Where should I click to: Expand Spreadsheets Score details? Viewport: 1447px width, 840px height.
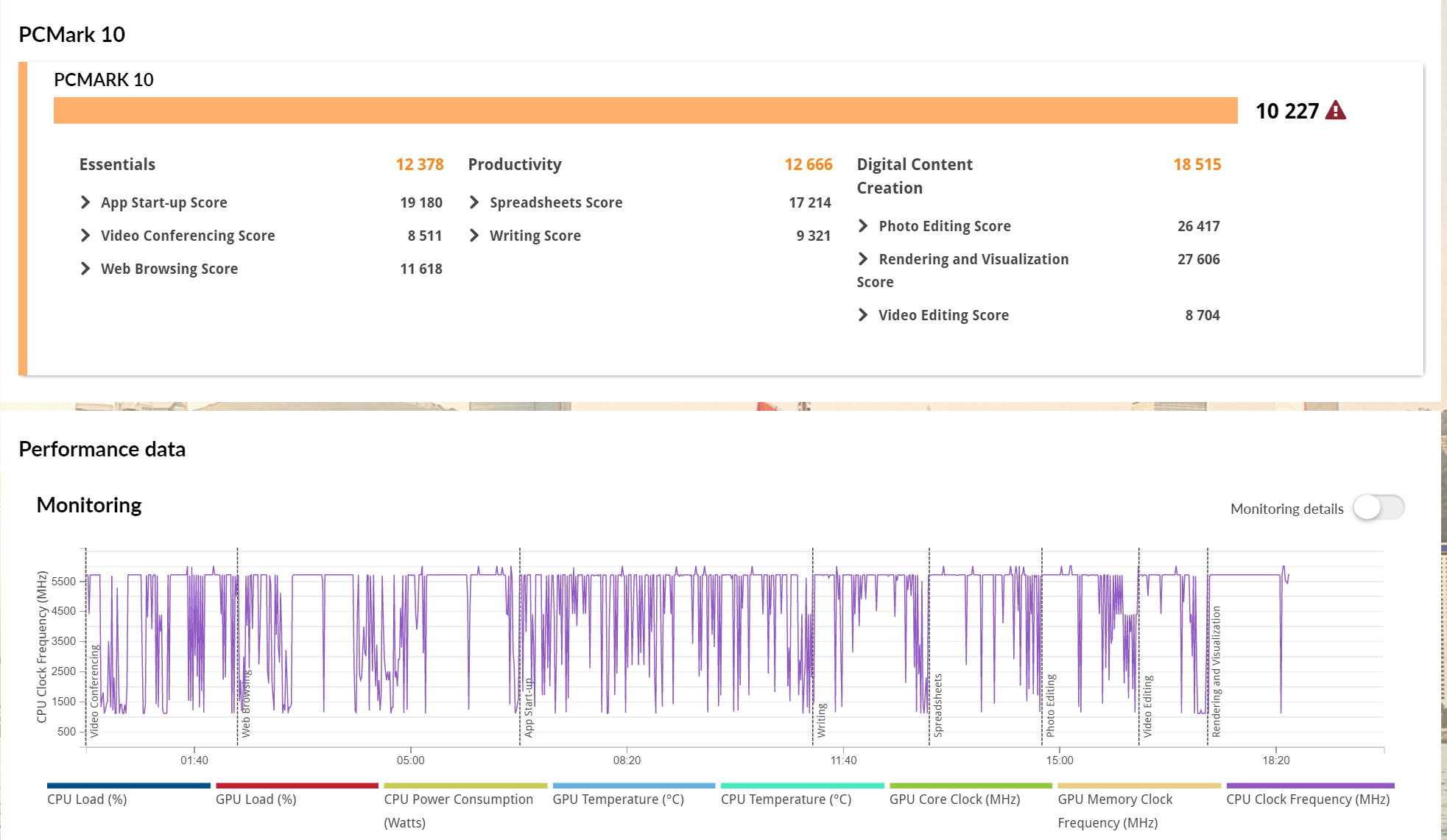coord(474,202)
